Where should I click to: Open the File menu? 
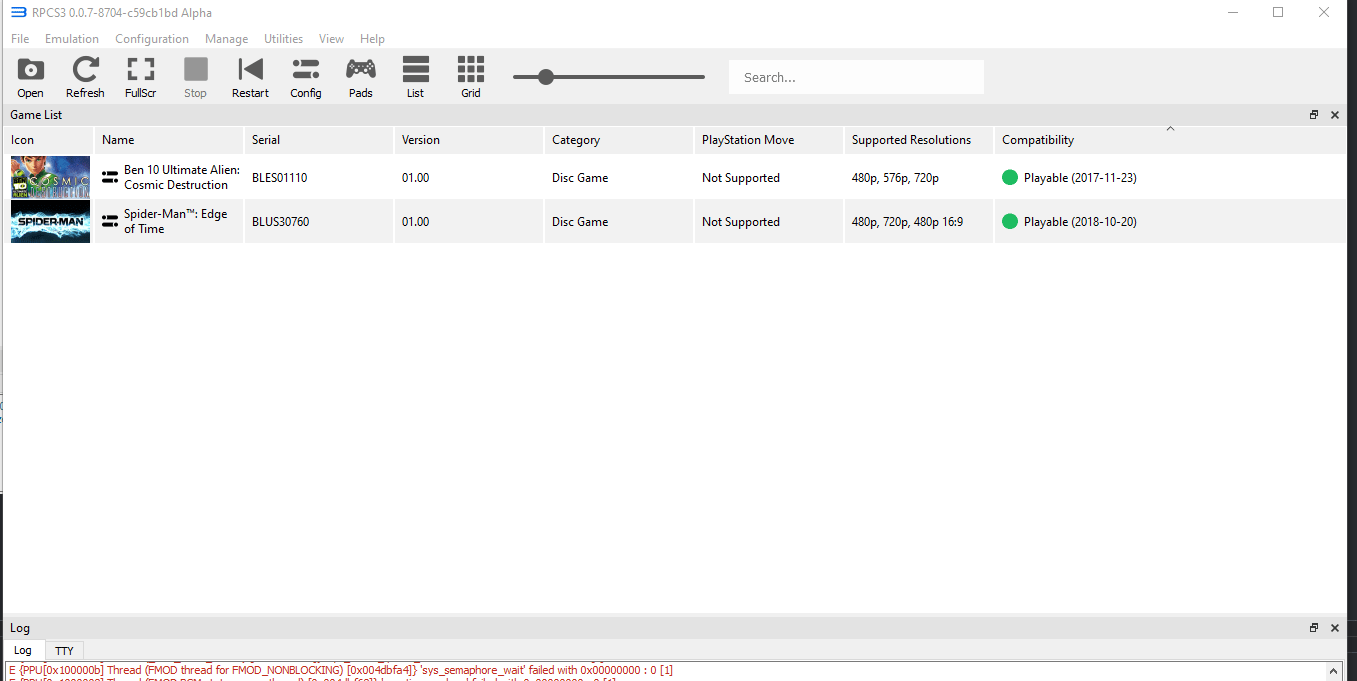[20, 39]
